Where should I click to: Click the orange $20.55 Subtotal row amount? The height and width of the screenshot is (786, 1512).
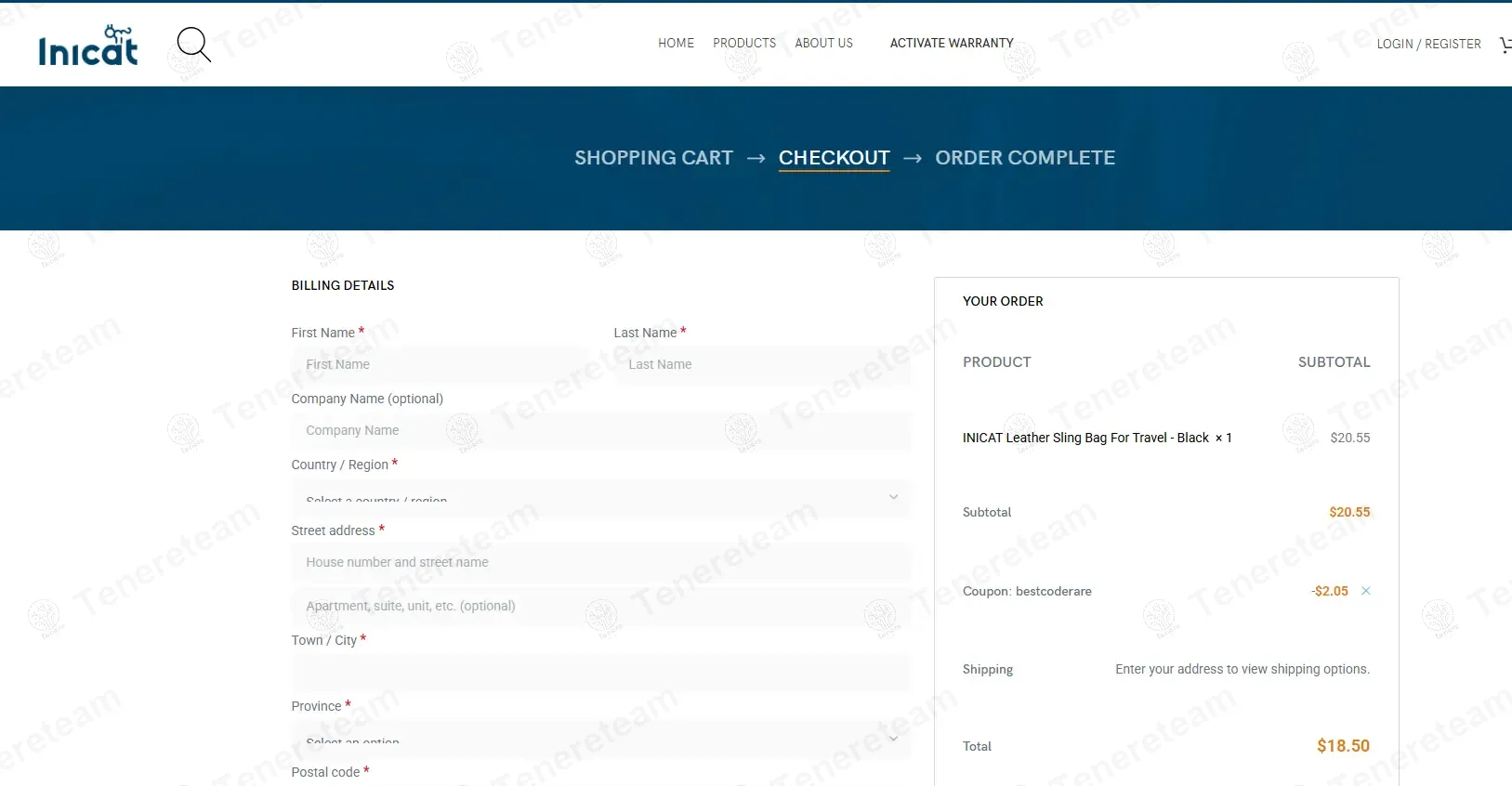pos(1349,512)
